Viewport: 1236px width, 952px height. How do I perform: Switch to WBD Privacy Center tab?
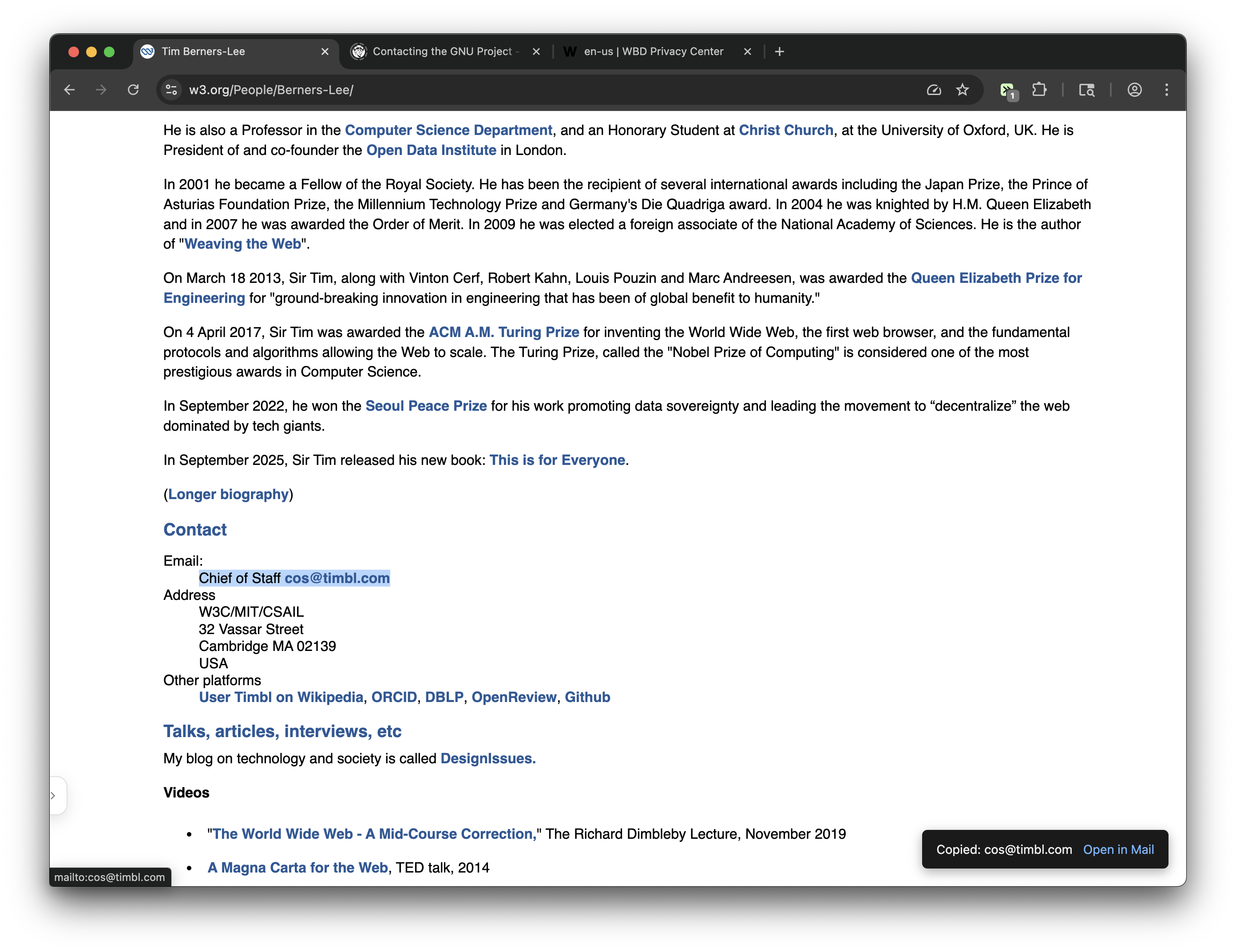(653, 52)
